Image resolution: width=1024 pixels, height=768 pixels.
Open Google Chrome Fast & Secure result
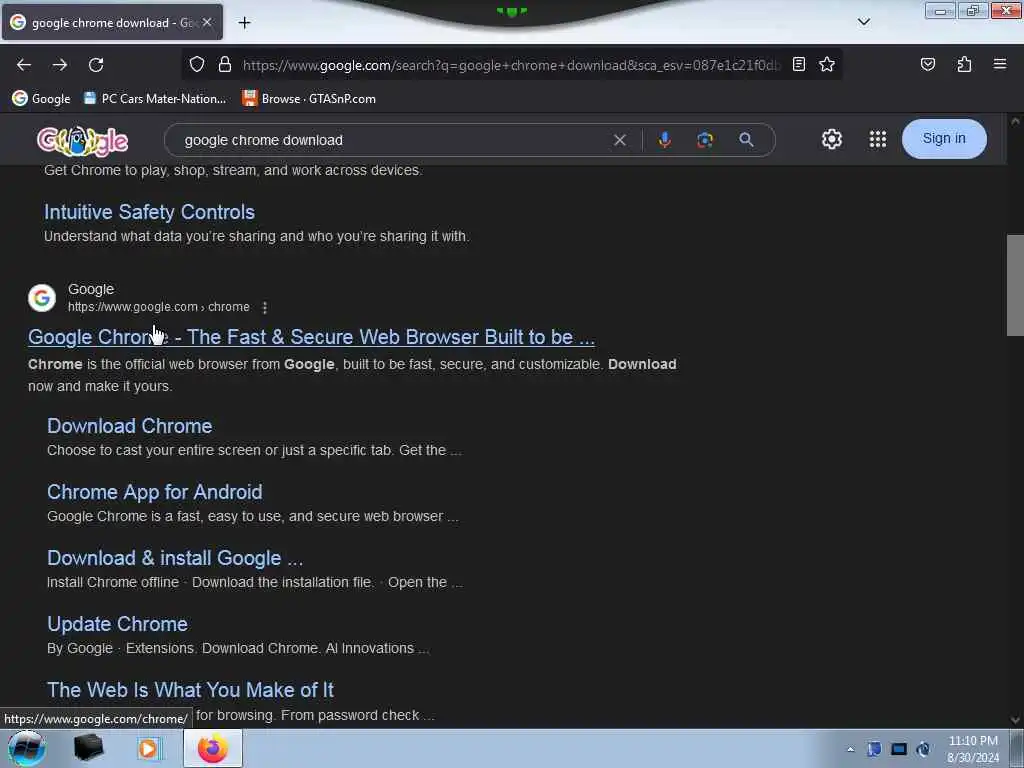coord(312,337)
